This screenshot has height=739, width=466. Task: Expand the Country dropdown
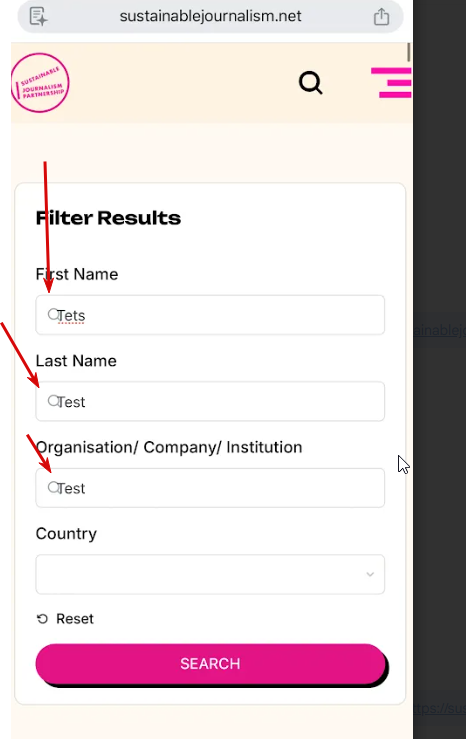tap(210, 575)
